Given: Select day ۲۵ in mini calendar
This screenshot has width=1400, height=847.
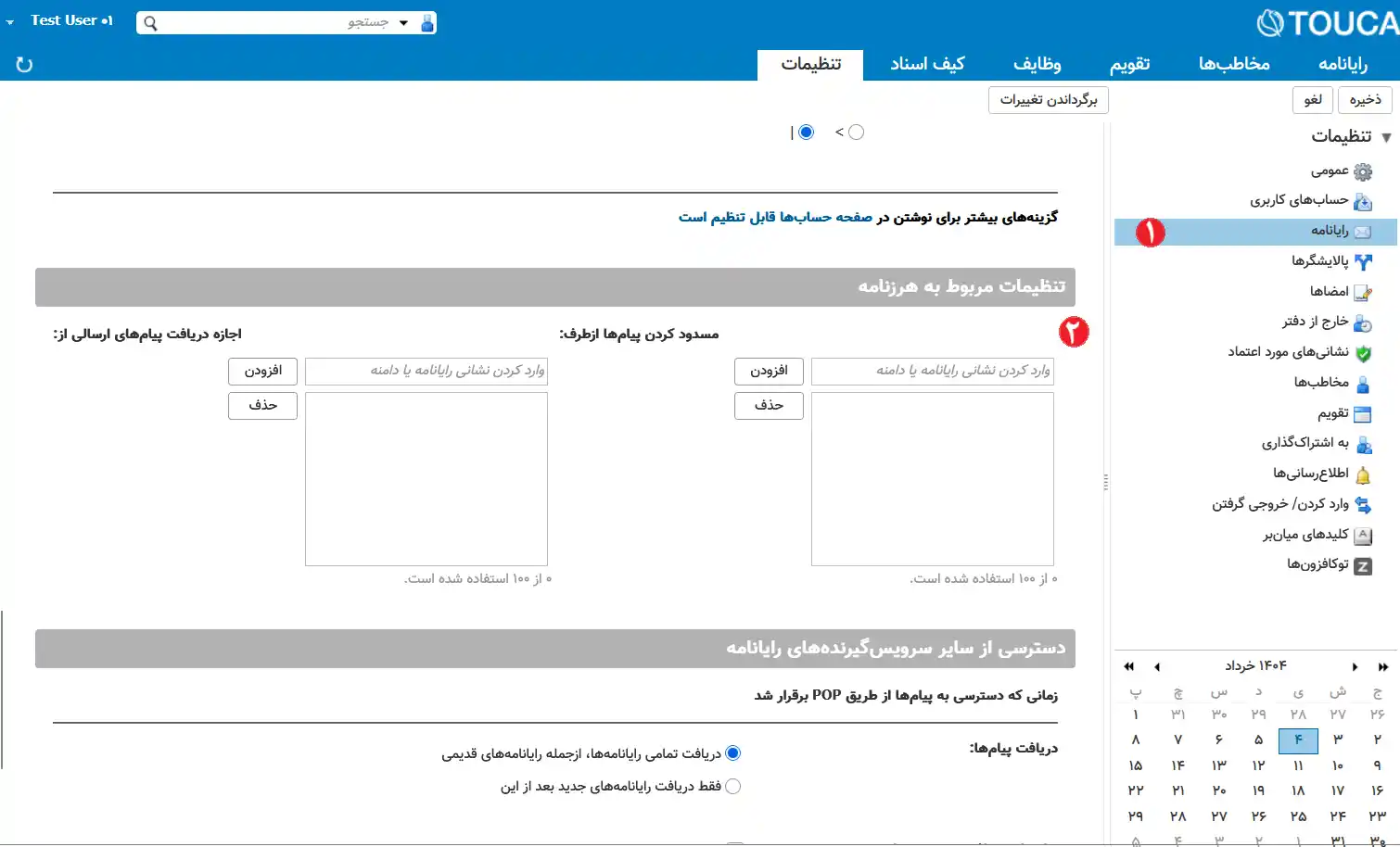Looking at the screenshot, I should (x=1298, y=816).
